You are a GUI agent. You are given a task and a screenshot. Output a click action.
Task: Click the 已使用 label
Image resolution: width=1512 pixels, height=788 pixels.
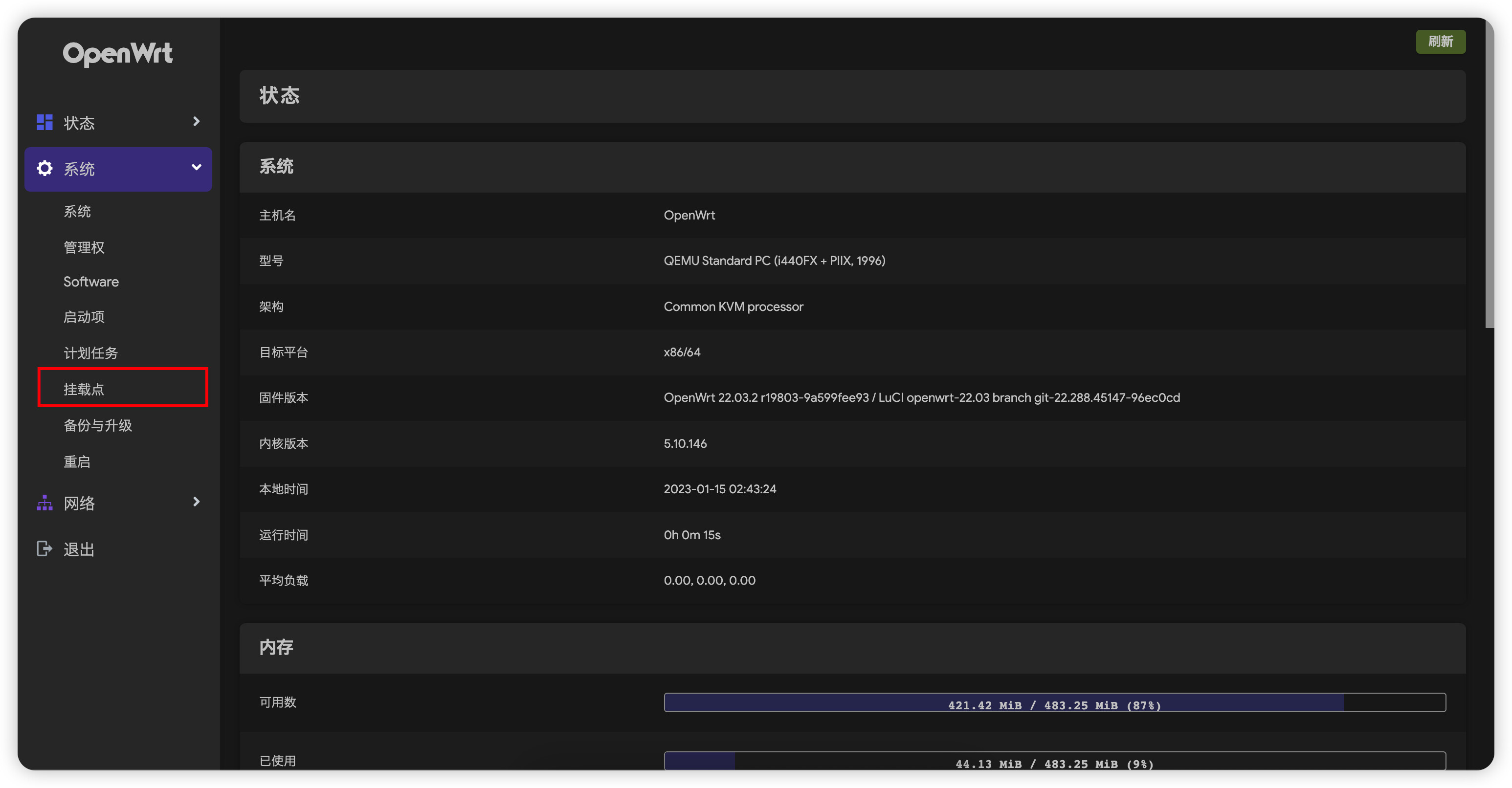(x=277, y=761)
